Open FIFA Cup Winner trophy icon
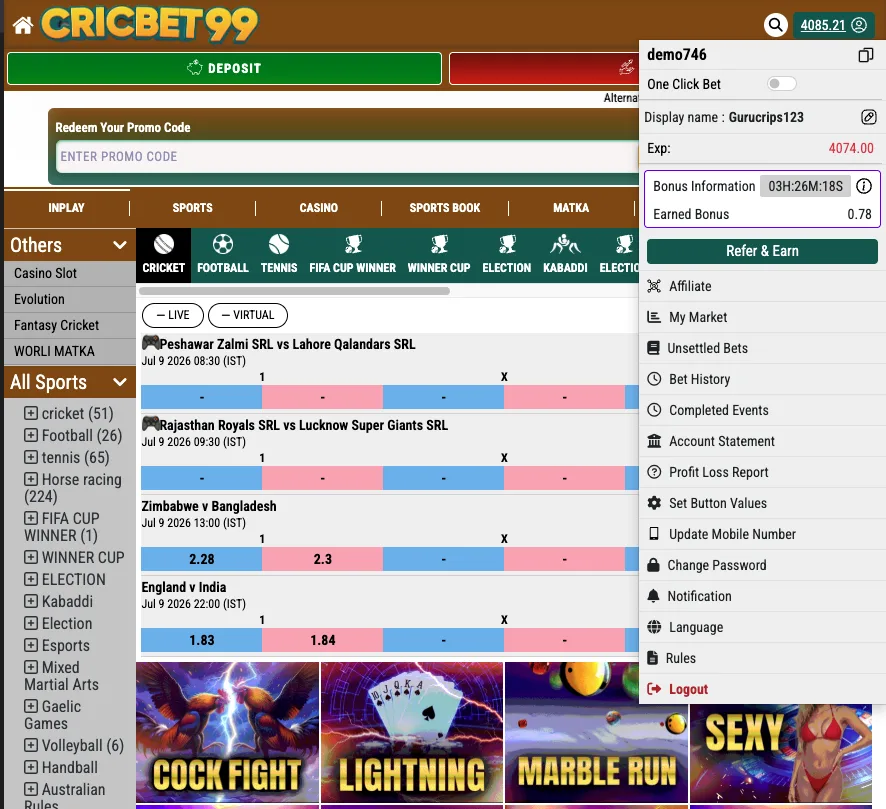886x809 pixels. [x=353, y=244]
